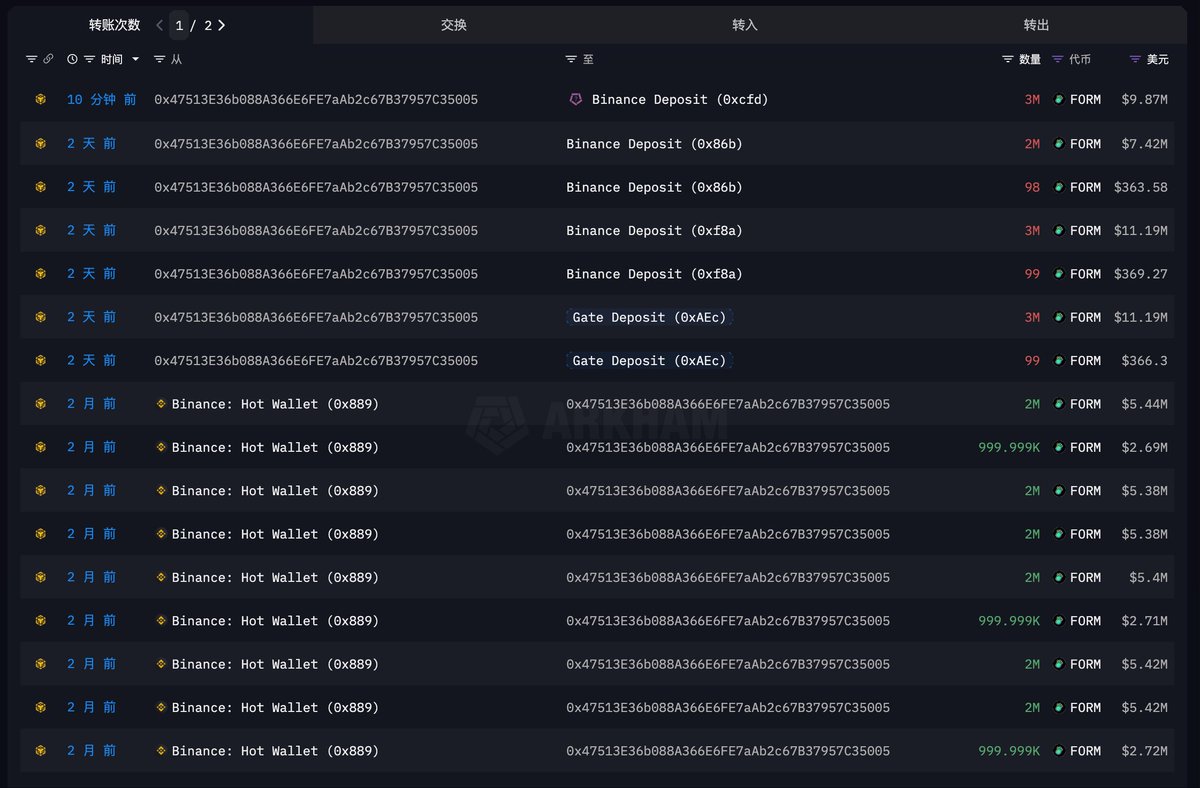Open Gate Deposit (0xAEc) in the $366.3 row

pos(650,360)
